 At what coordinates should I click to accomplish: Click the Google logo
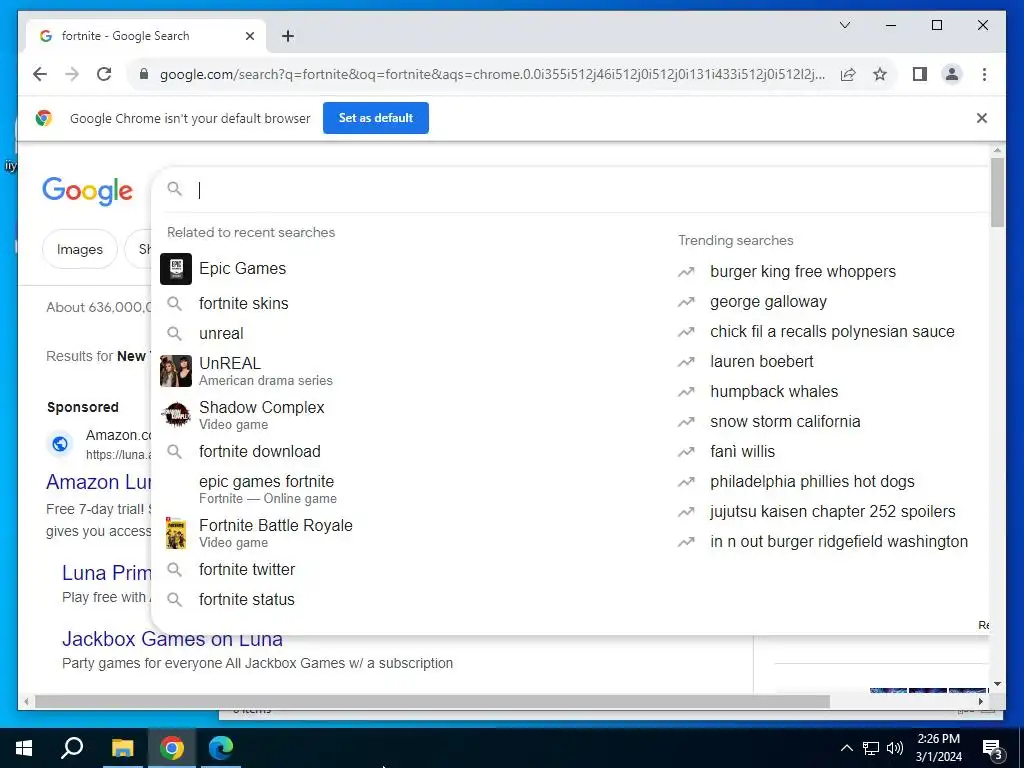88,191
